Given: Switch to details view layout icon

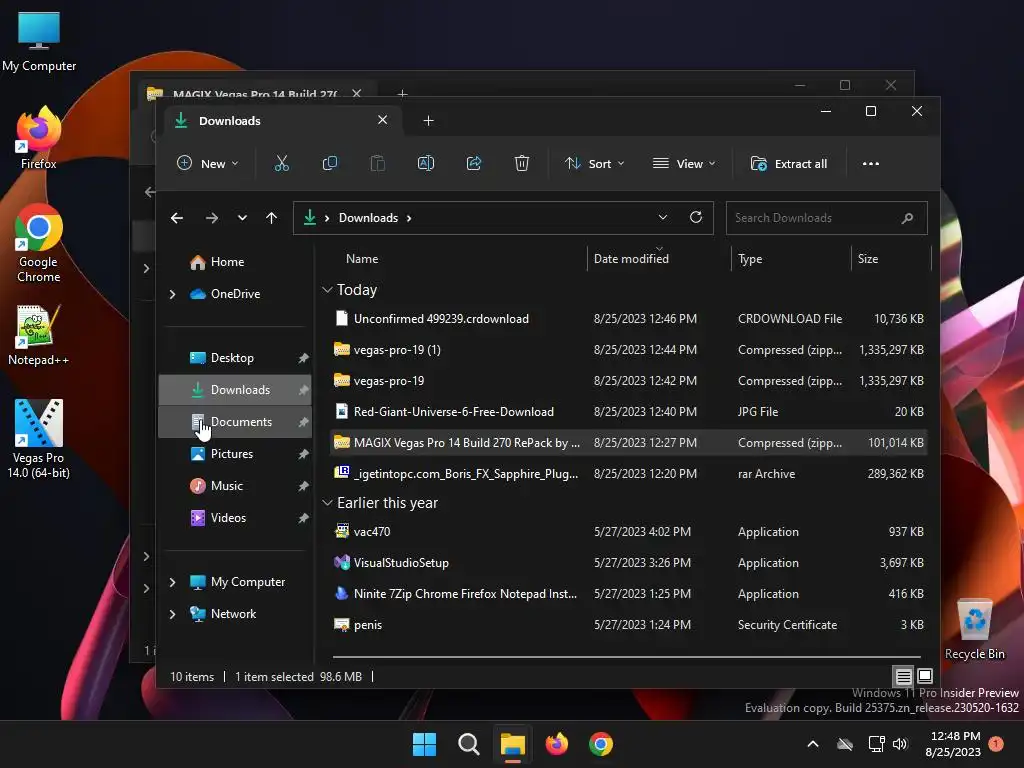Looking at the screenshot, I should coord(903,676).
